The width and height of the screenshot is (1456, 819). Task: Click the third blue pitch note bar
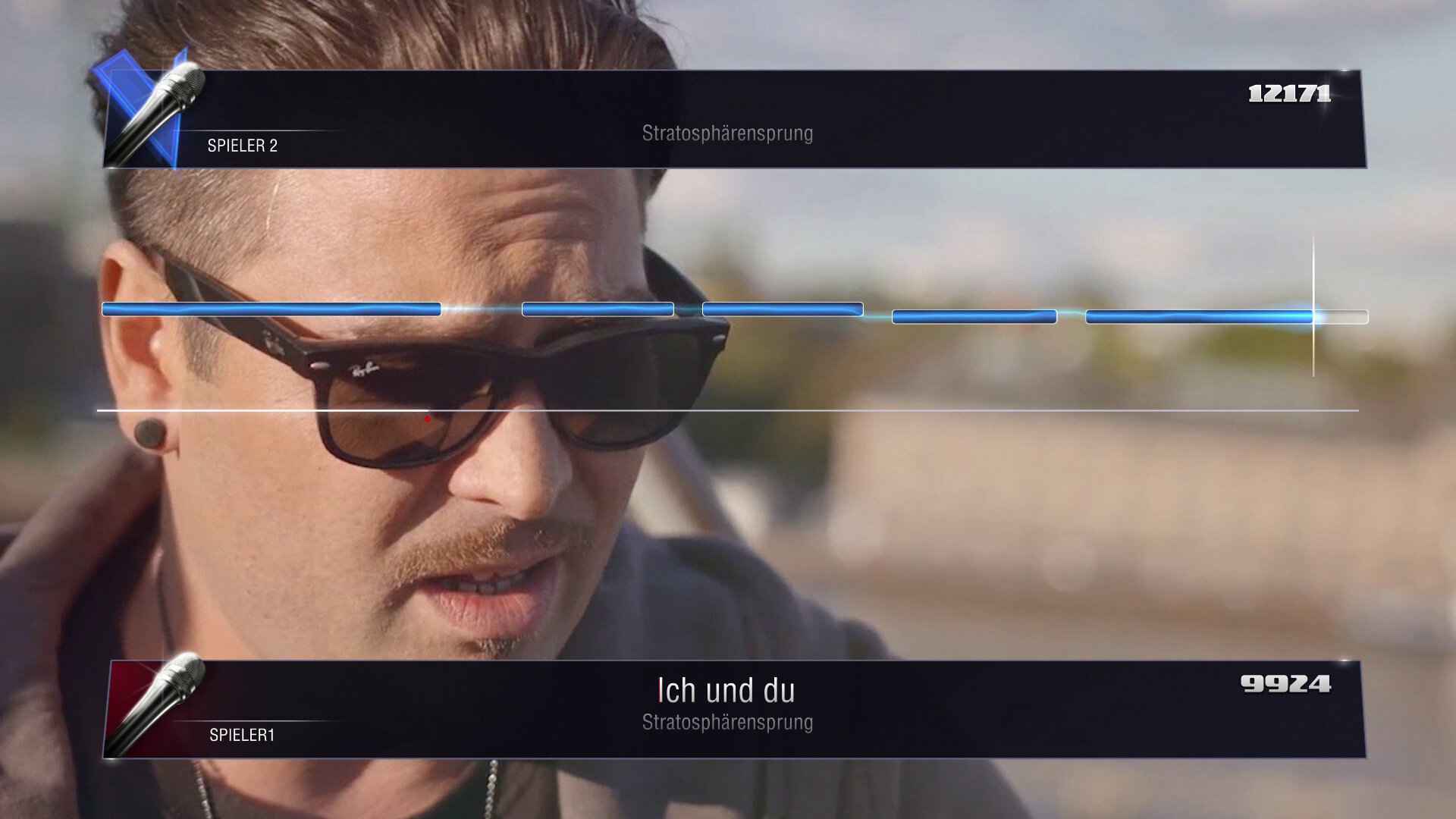pyautogui.click(x=783, y=309)
